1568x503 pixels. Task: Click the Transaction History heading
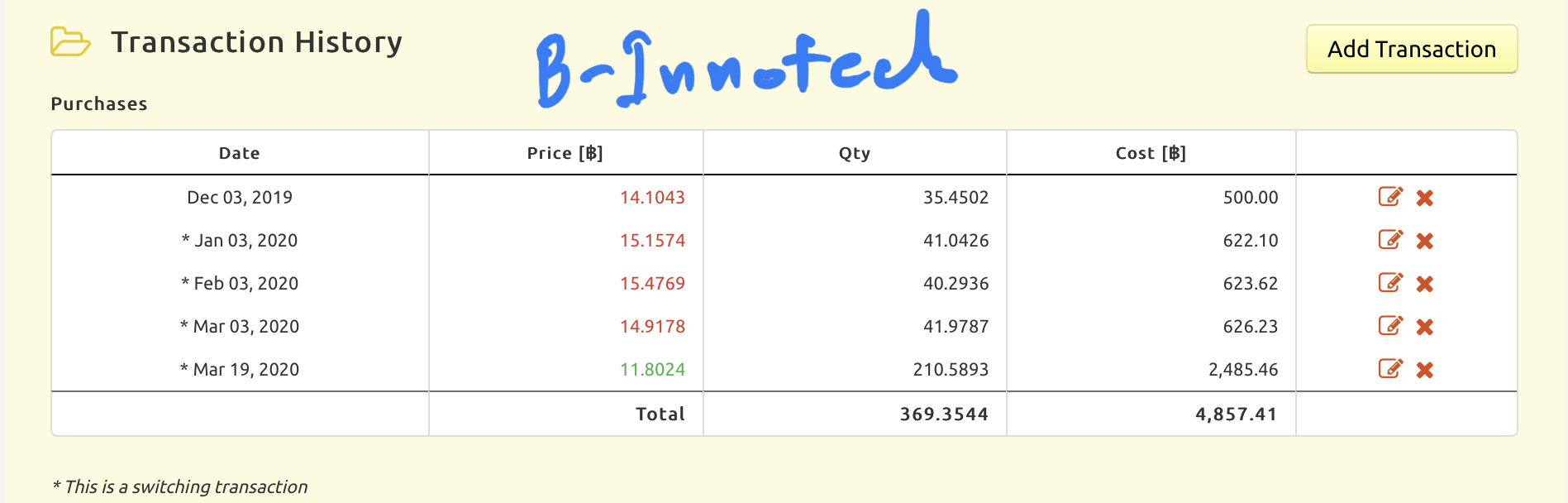click(256, 42)
